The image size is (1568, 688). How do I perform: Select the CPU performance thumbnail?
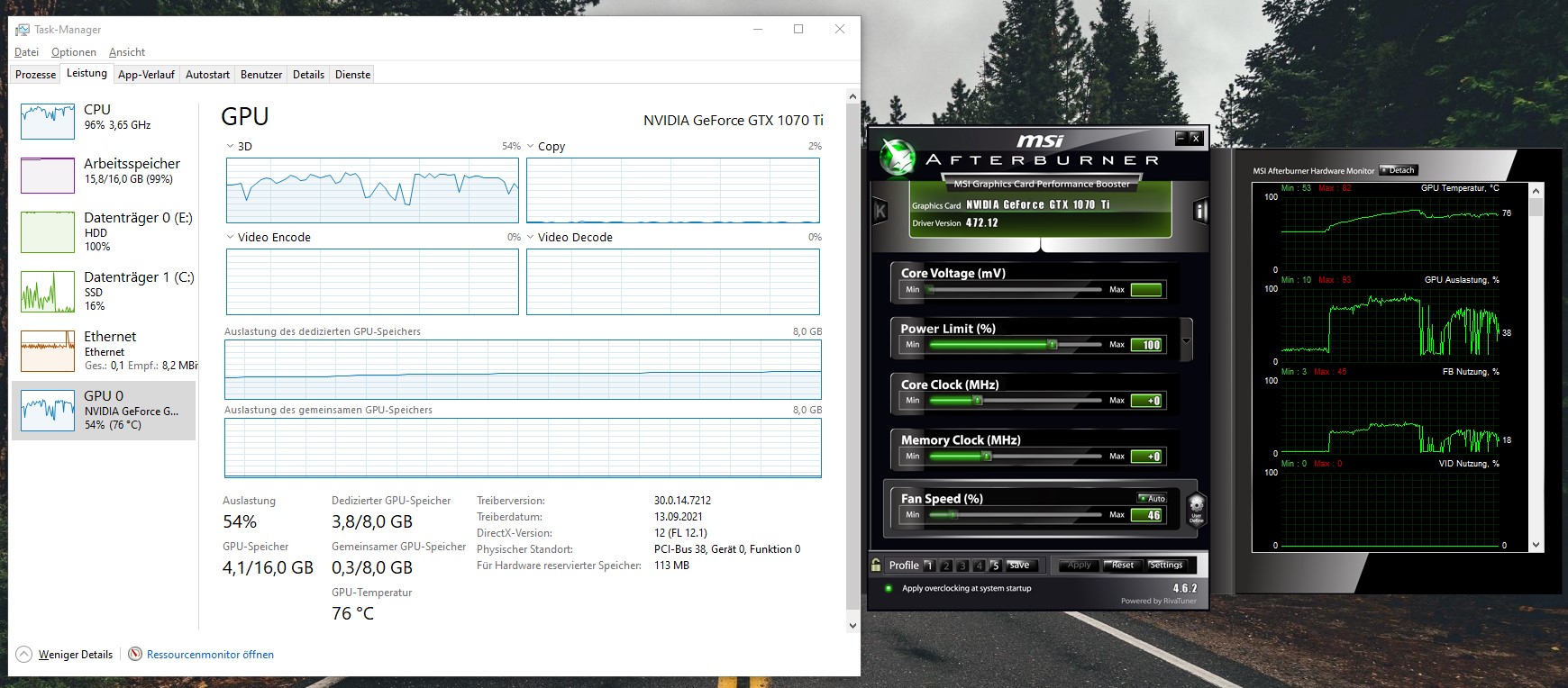tap(48, 122)
